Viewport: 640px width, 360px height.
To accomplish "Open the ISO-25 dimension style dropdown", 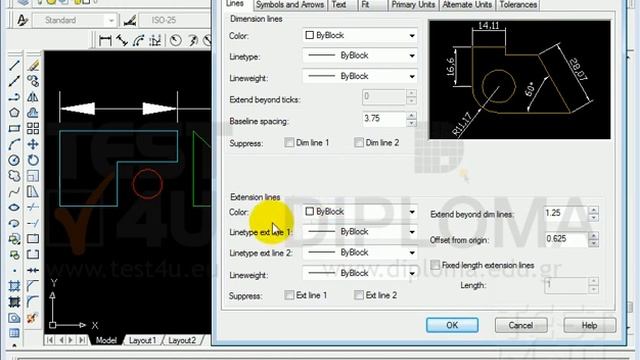I will click(x=175, y=20).
